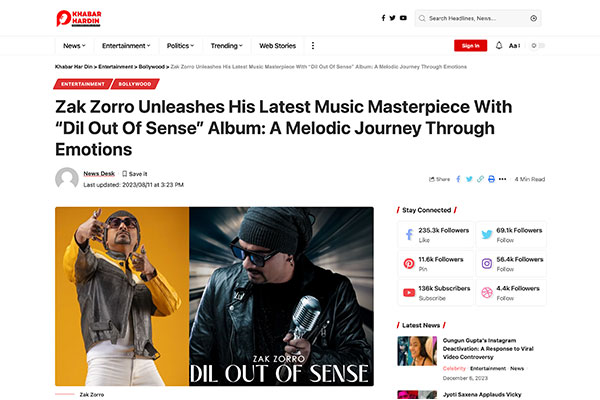
Task: Click the notification bell icon
Action: tap(499, 46)
